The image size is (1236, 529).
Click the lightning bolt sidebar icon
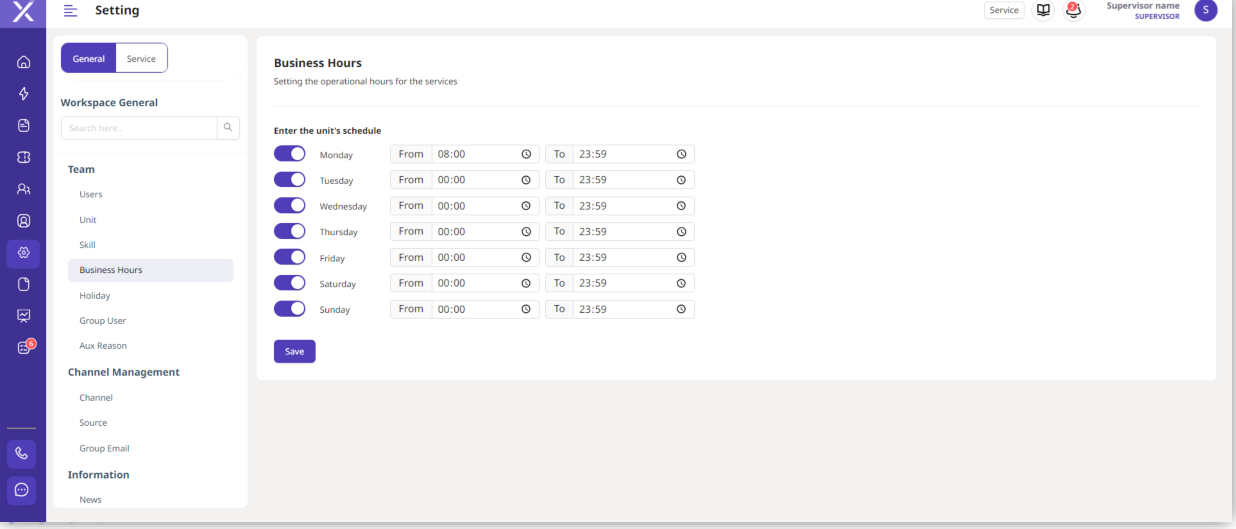23,94
